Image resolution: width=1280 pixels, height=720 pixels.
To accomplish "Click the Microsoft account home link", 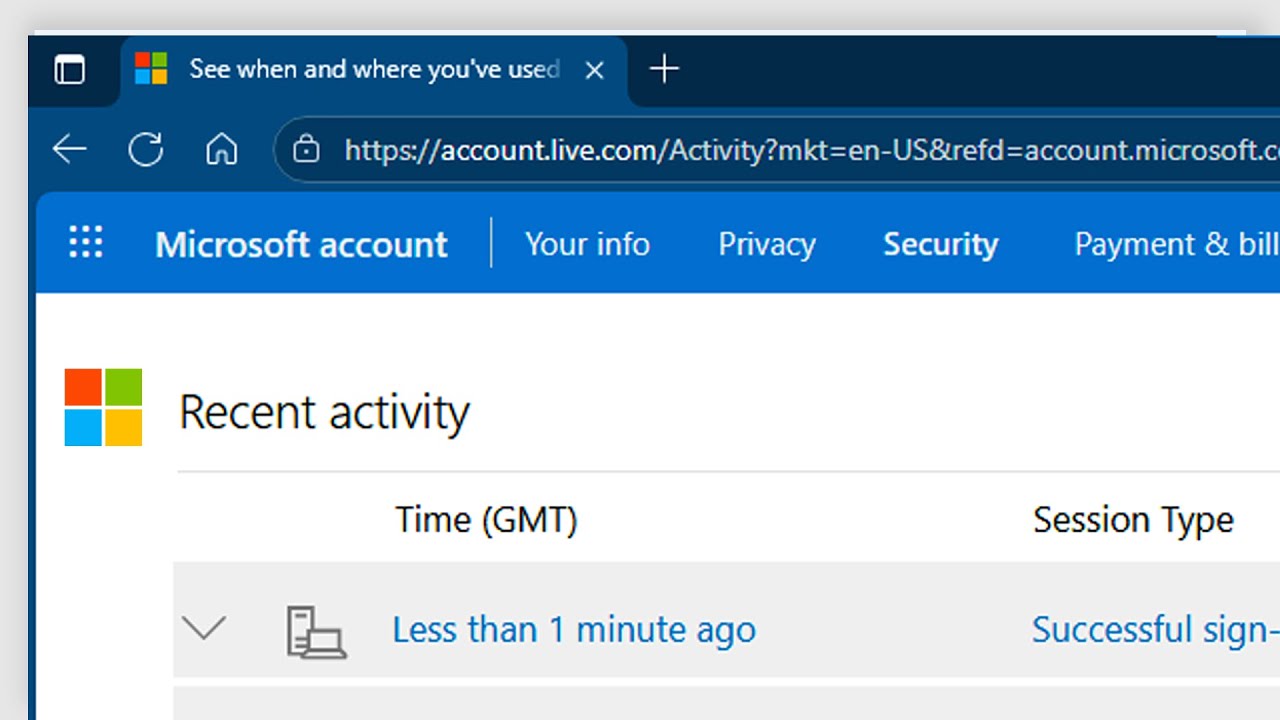I will point(301,244).
